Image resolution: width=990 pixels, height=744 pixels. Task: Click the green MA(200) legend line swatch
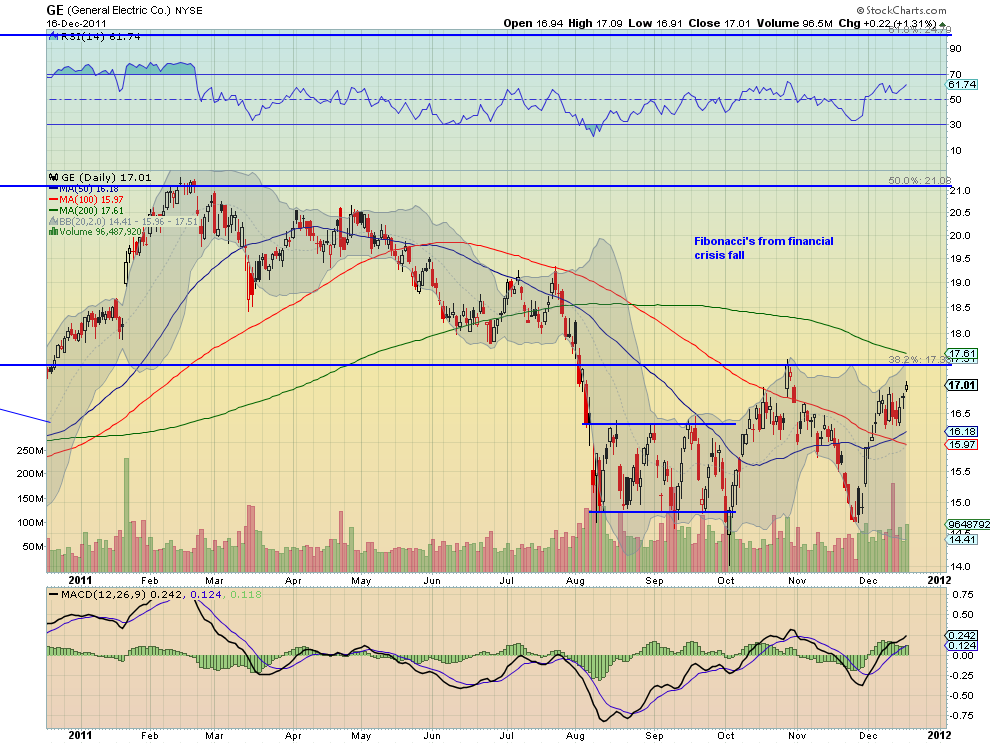click(54, 210)
